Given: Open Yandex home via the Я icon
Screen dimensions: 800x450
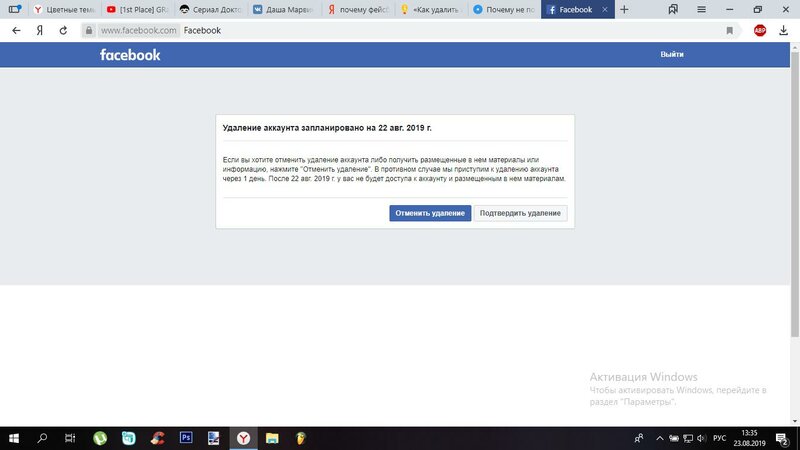Looking at the screenshot, I should [40, 31].
